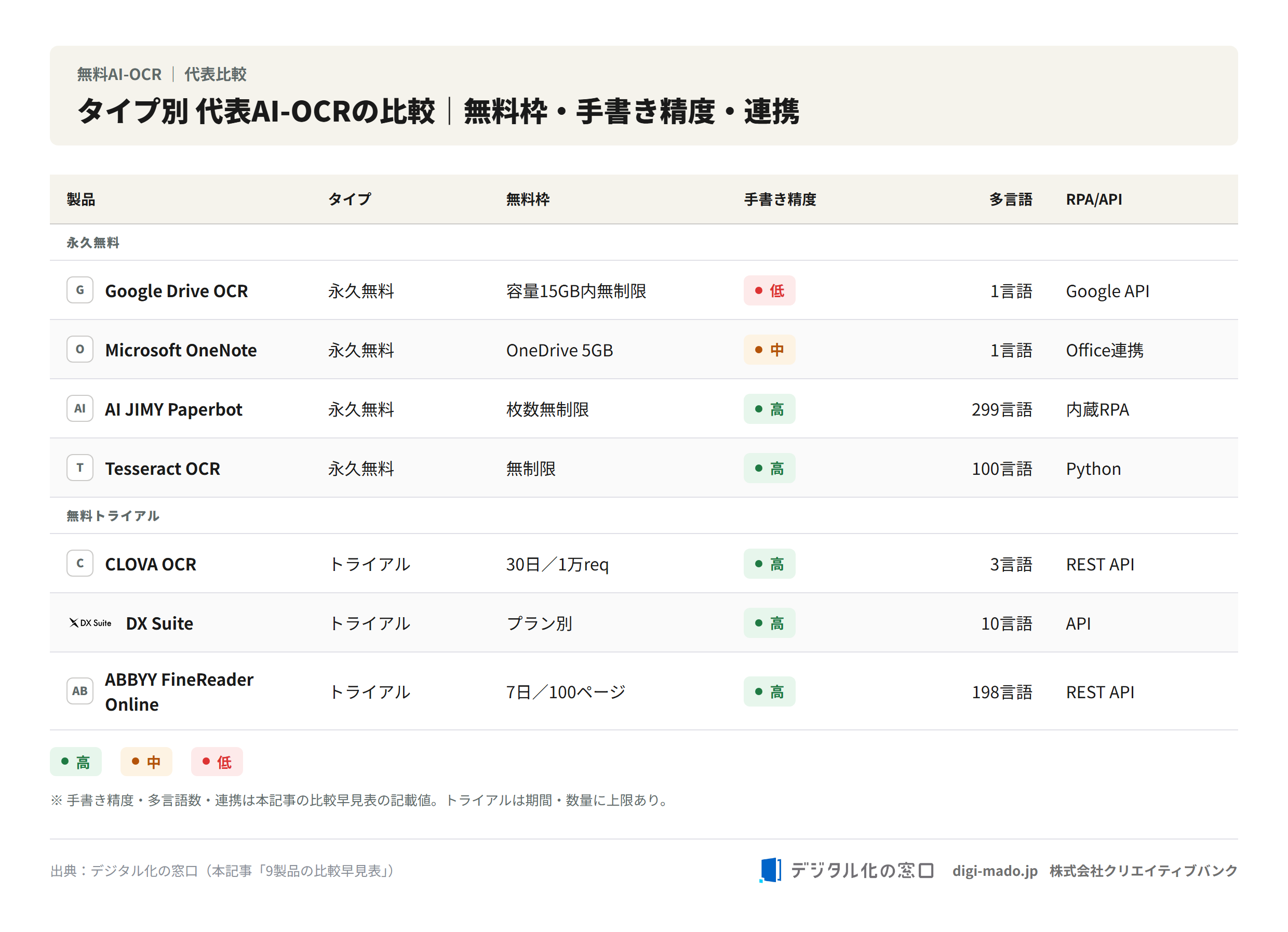Click the 中 badge in Microsoft OneNote row
Viewport: 1288px width, 932px height.
click(x=770, y=350)
